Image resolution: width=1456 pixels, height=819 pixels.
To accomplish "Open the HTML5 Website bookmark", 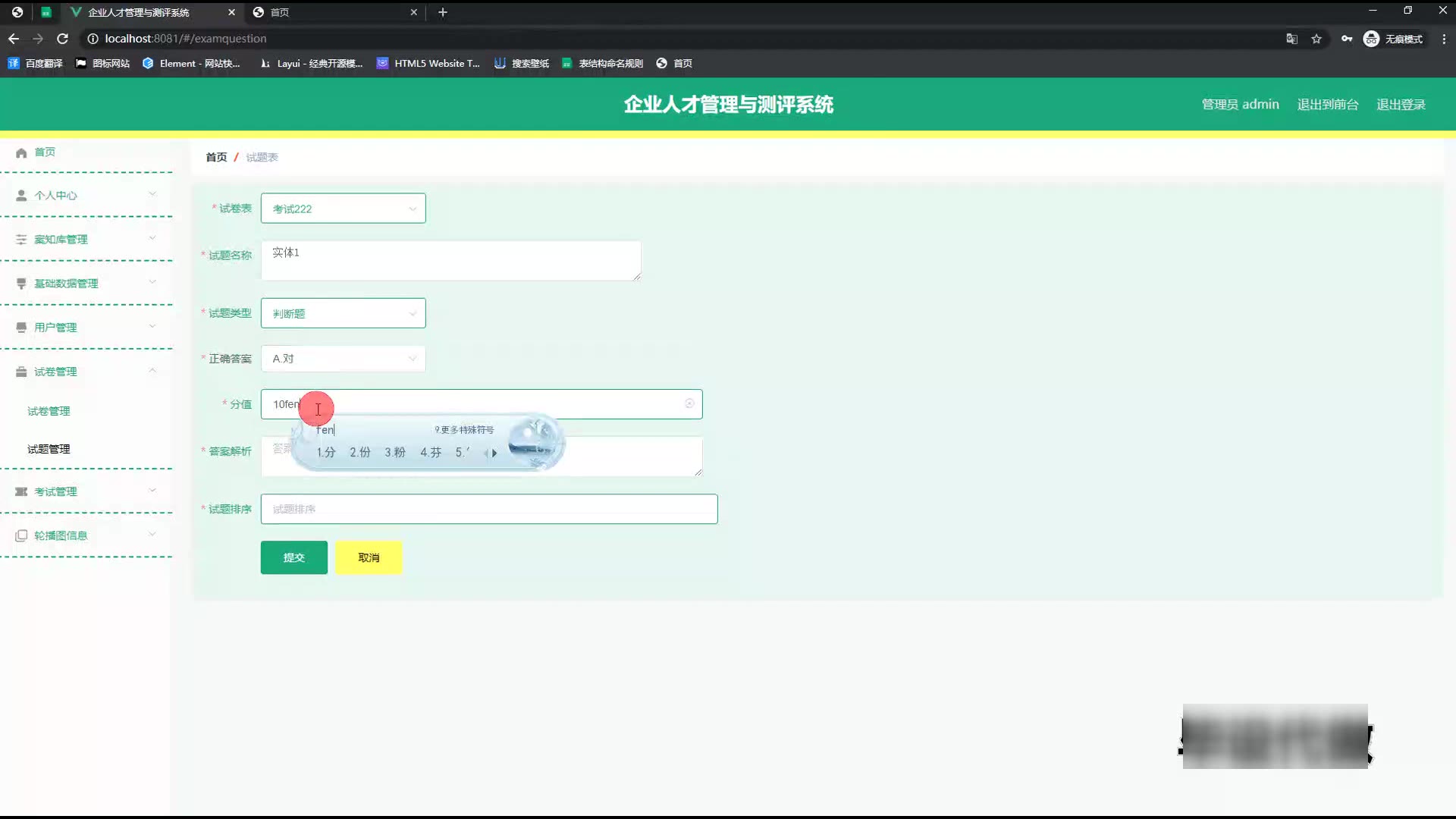I will pos(428,64).
